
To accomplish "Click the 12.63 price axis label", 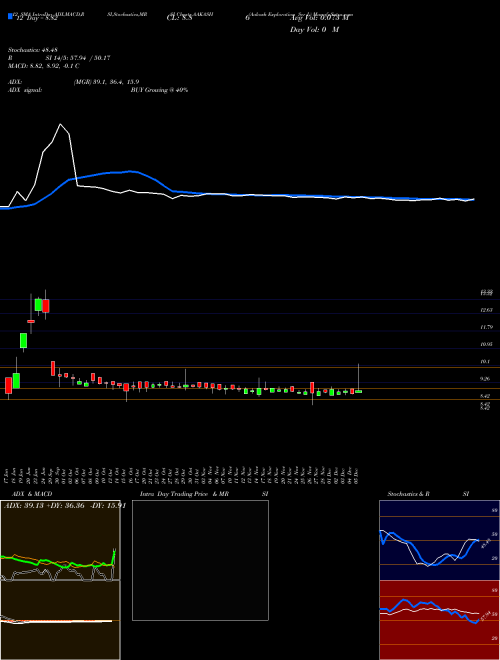I will pyautogui.click(x=486, y=310).
